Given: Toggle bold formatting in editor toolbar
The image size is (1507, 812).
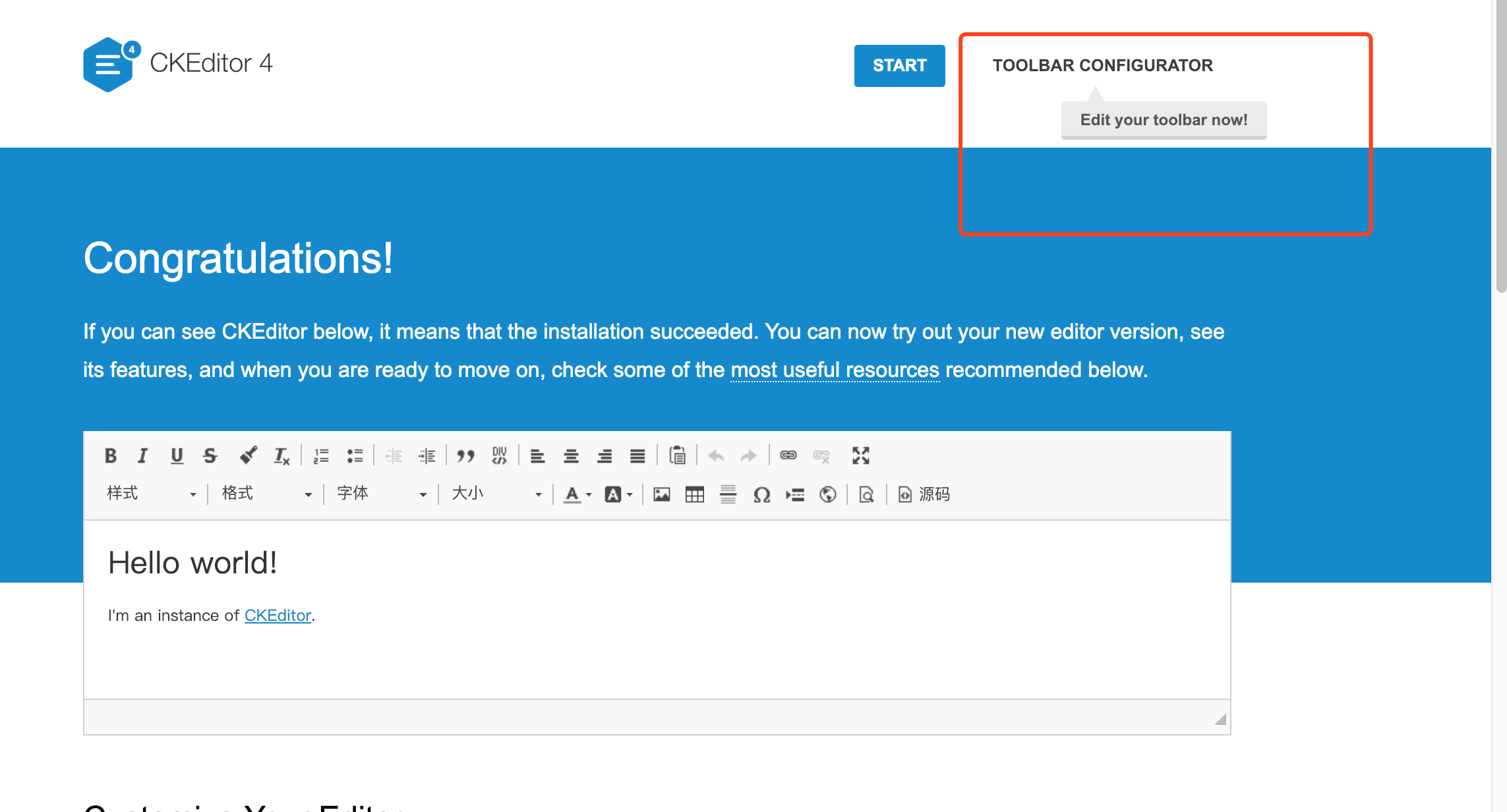Looking at the screenshot, I should pyautogui.click(x=111, y=455).
